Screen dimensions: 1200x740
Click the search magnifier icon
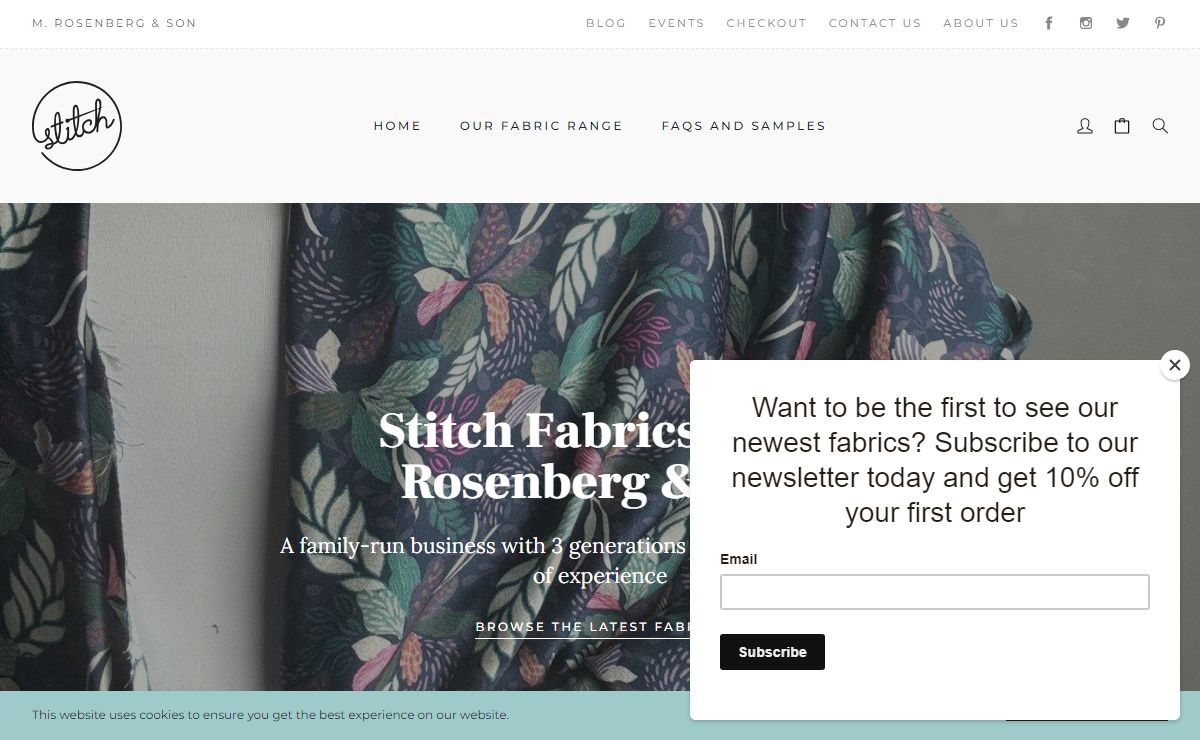click(1160, 126)
